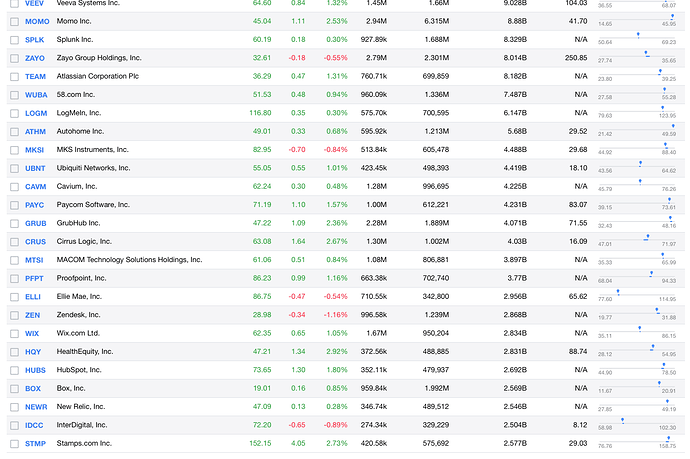Click the Ellie Mae 52-week range indicator
This screenshot has height=459, width=690.
pos(619,292)
